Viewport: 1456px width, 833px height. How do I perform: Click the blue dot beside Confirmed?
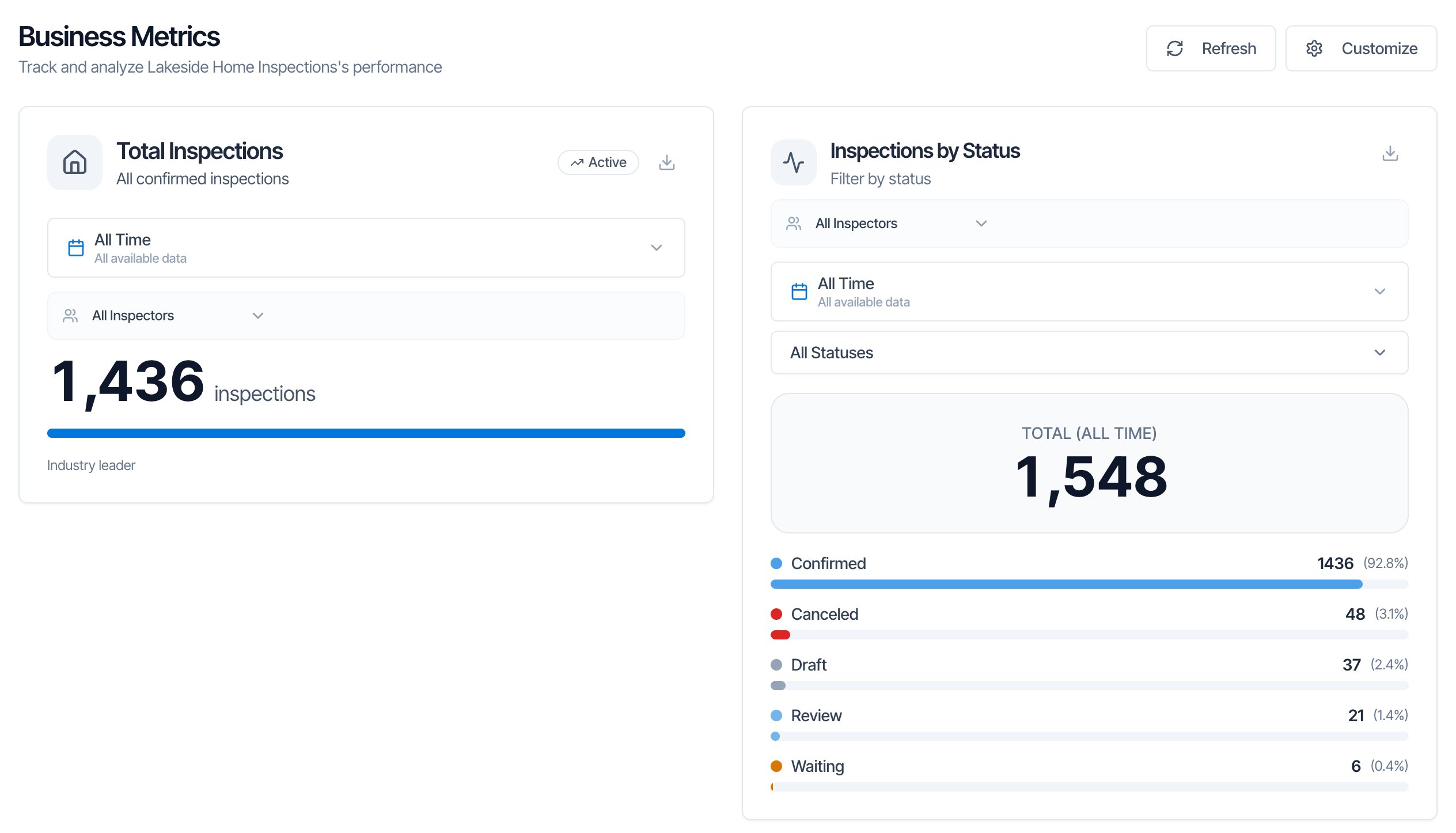pos(776,563)
